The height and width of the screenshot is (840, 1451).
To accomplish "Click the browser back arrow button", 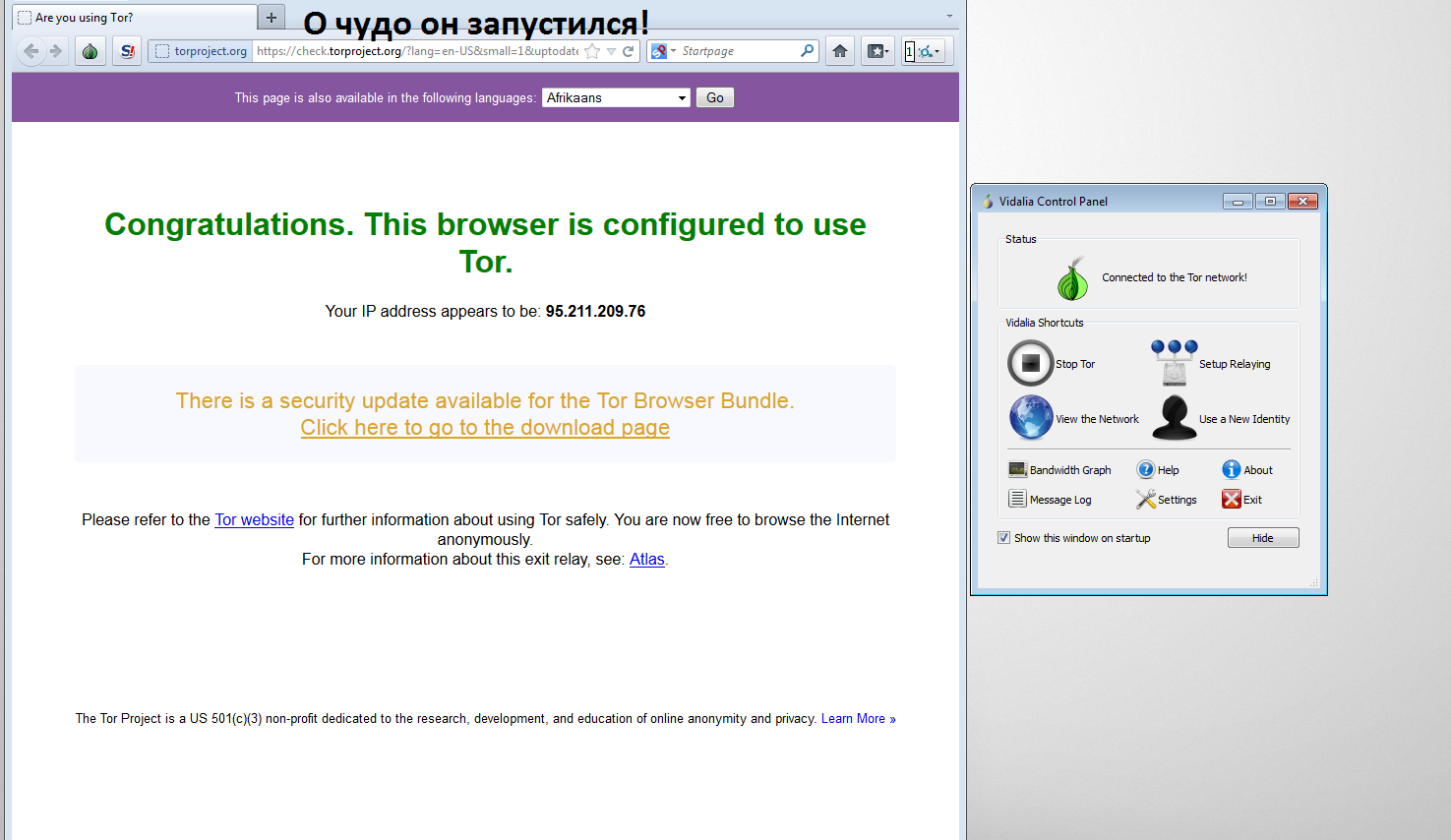I will click(x=30, y=51).
